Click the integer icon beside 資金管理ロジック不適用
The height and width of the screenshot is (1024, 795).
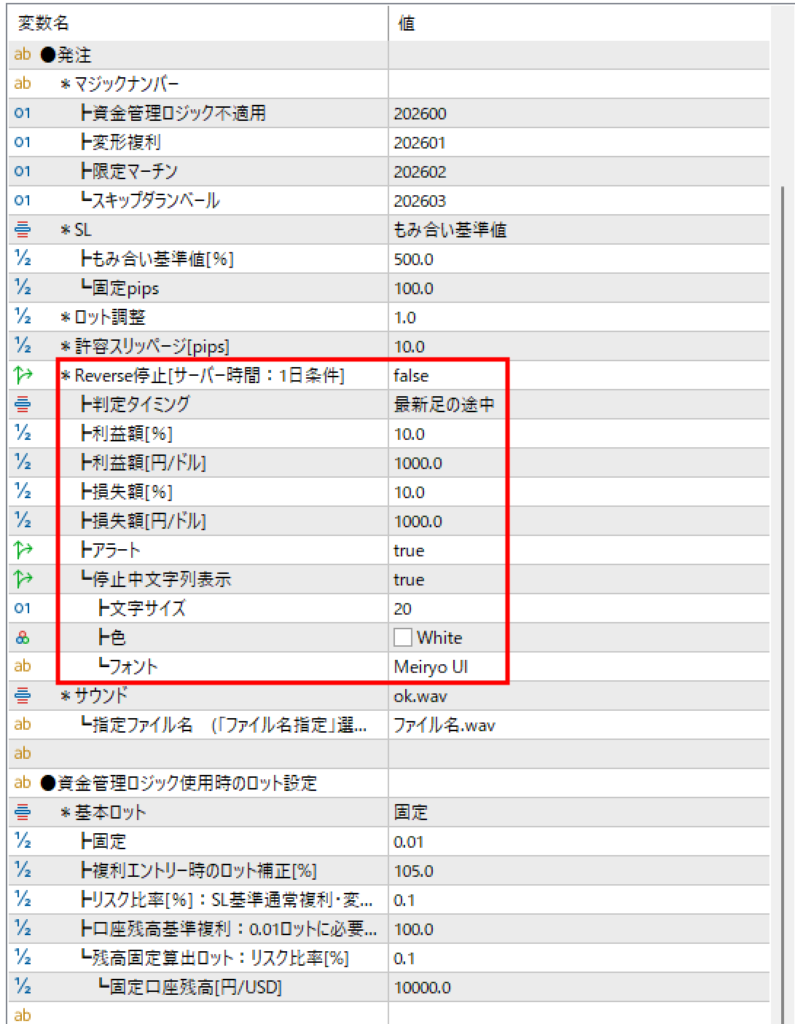(x=22, y=114)
